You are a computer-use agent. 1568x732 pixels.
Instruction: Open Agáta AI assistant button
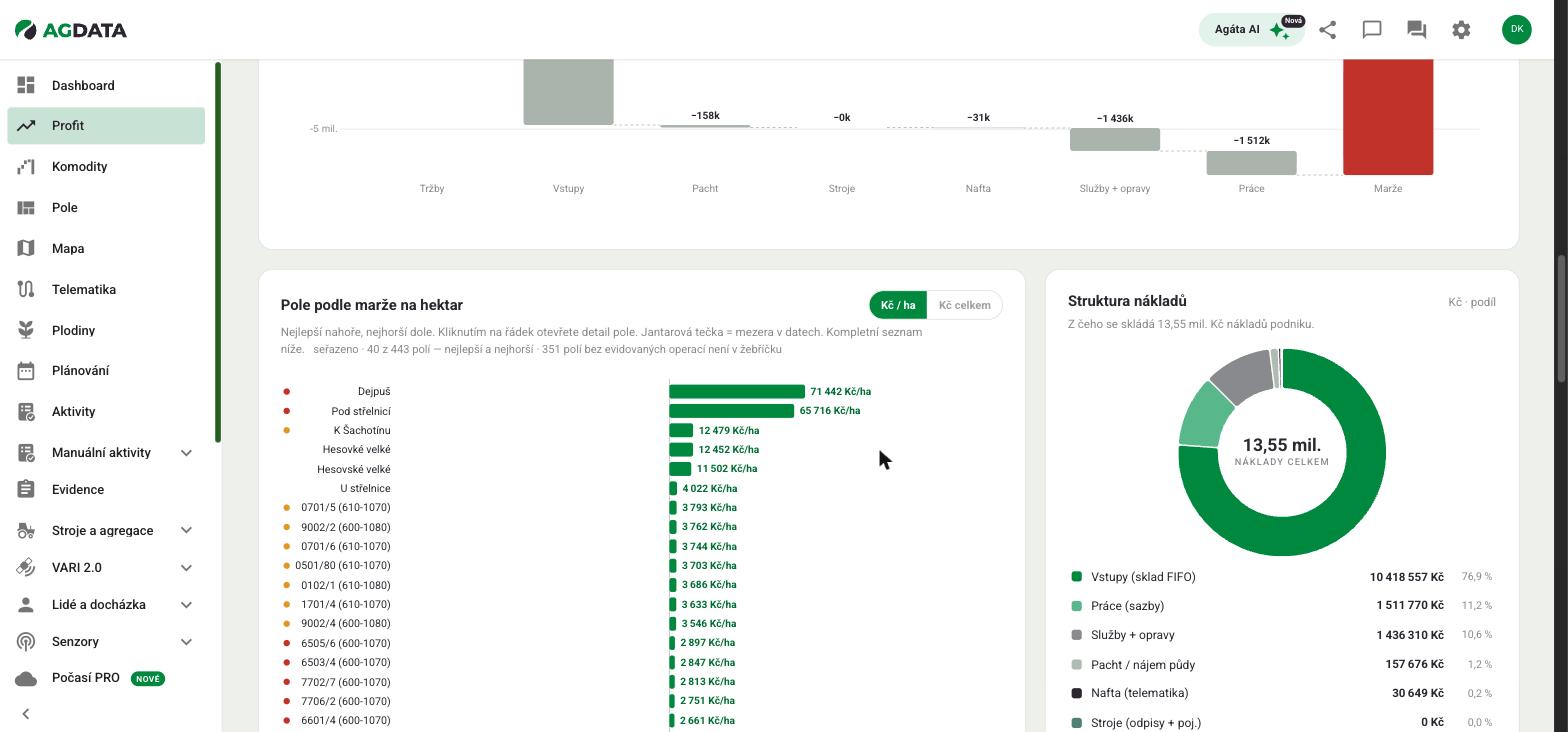click(x=1251, y=30)
